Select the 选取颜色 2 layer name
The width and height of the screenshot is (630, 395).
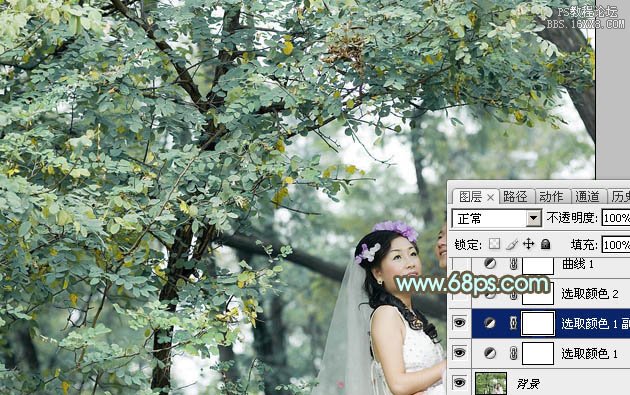589,294
